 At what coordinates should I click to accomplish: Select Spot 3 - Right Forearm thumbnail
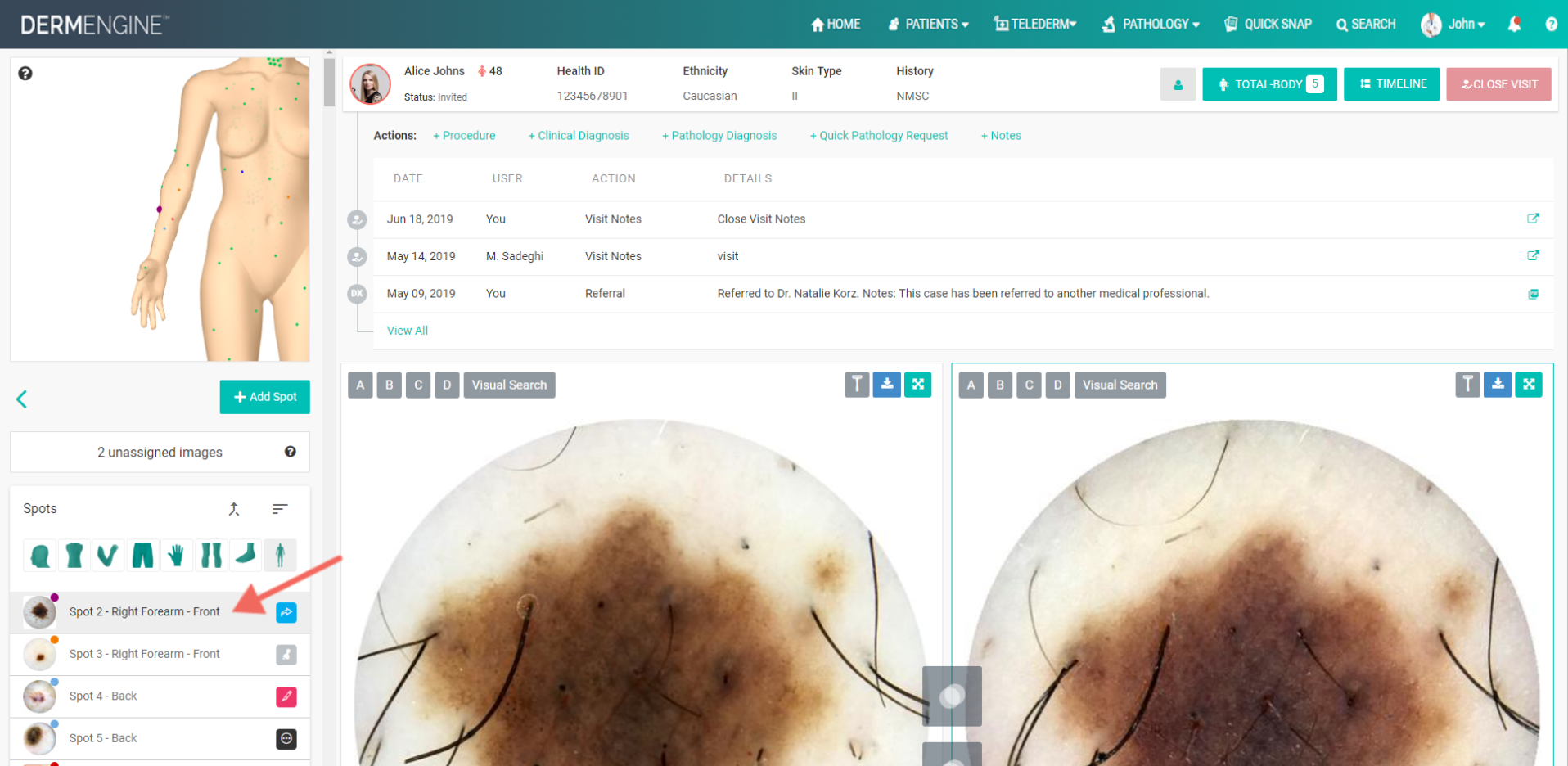[x=39, y=655]
